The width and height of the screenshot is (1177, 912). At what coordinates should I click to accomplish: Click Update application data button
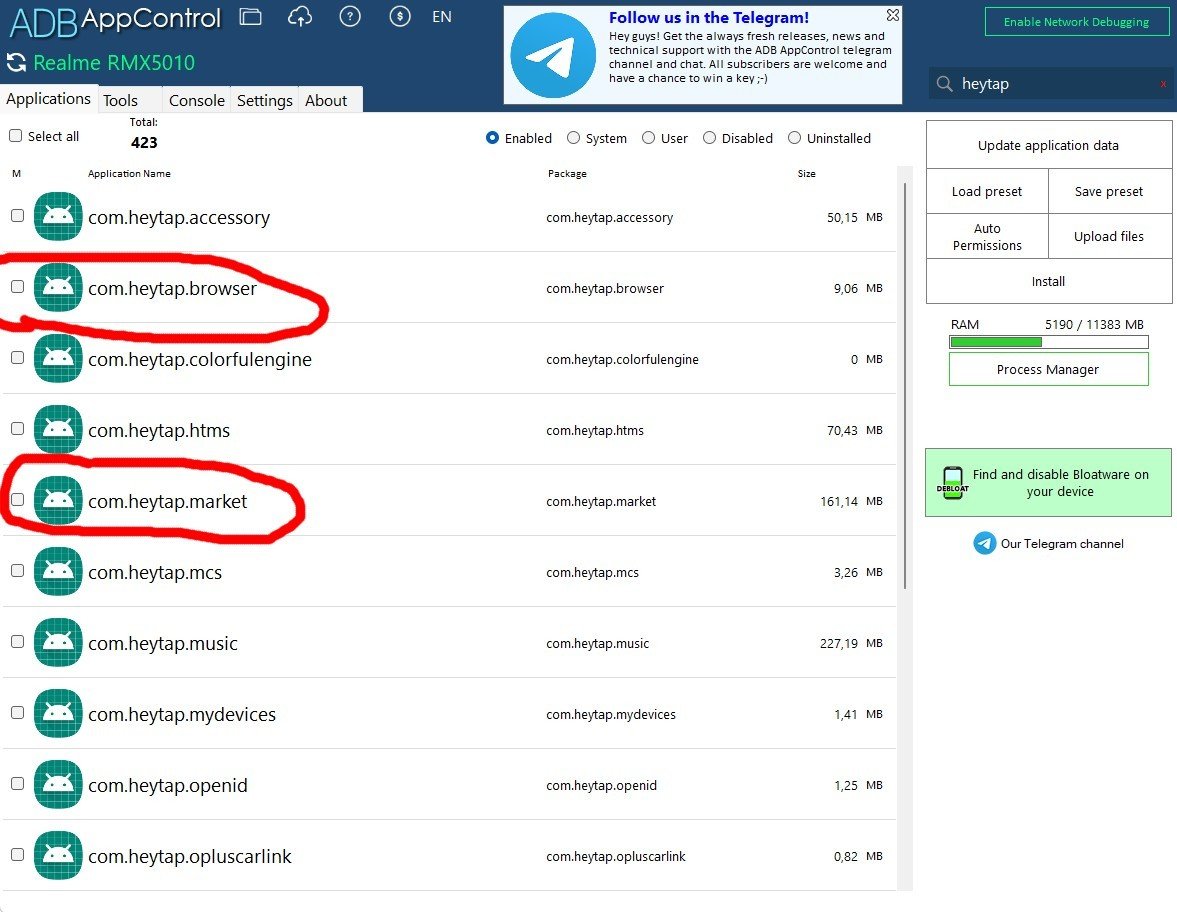click(x=1048, y=145)
